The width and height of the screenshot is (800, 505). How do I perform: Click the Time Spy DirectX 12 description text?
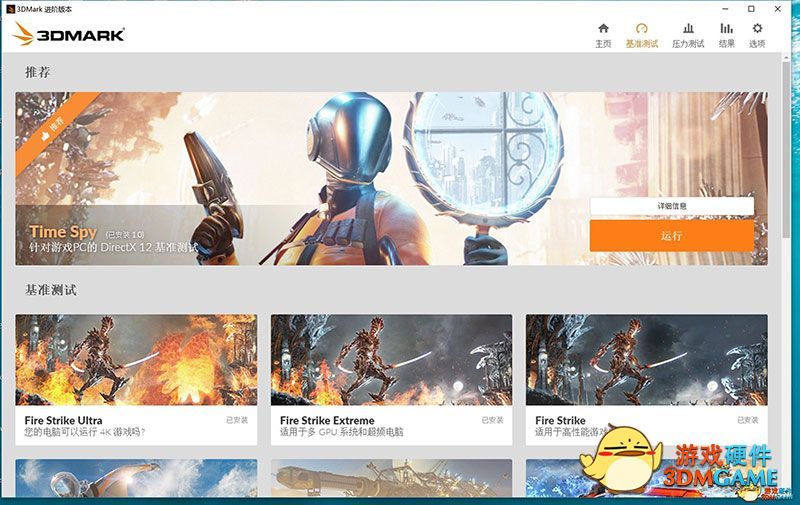[113, 247]
